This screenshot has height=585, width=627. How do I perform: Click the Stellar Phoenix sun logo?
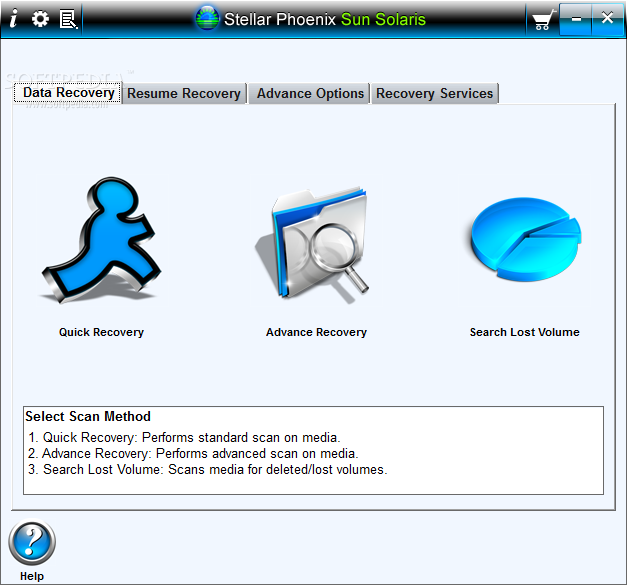click(x=207, y=18)
